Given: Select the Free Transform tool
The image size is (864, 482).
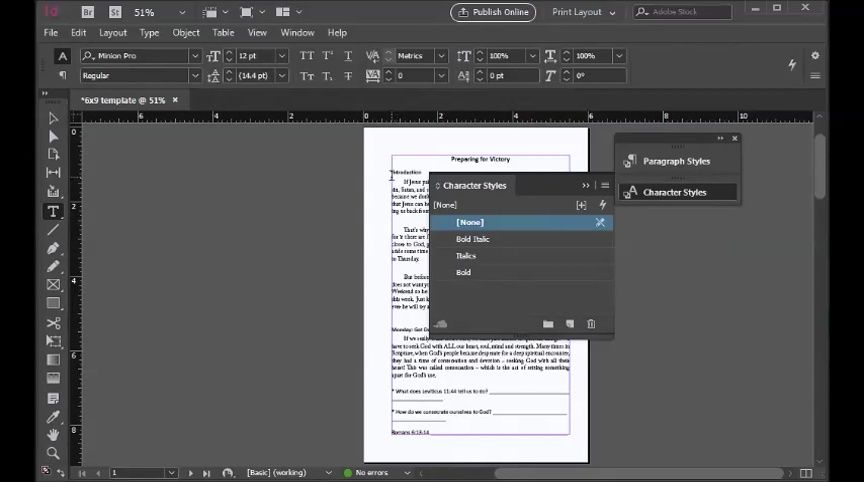Looking at the screenshot, I should pyautogui.click(x=53, y=342).
